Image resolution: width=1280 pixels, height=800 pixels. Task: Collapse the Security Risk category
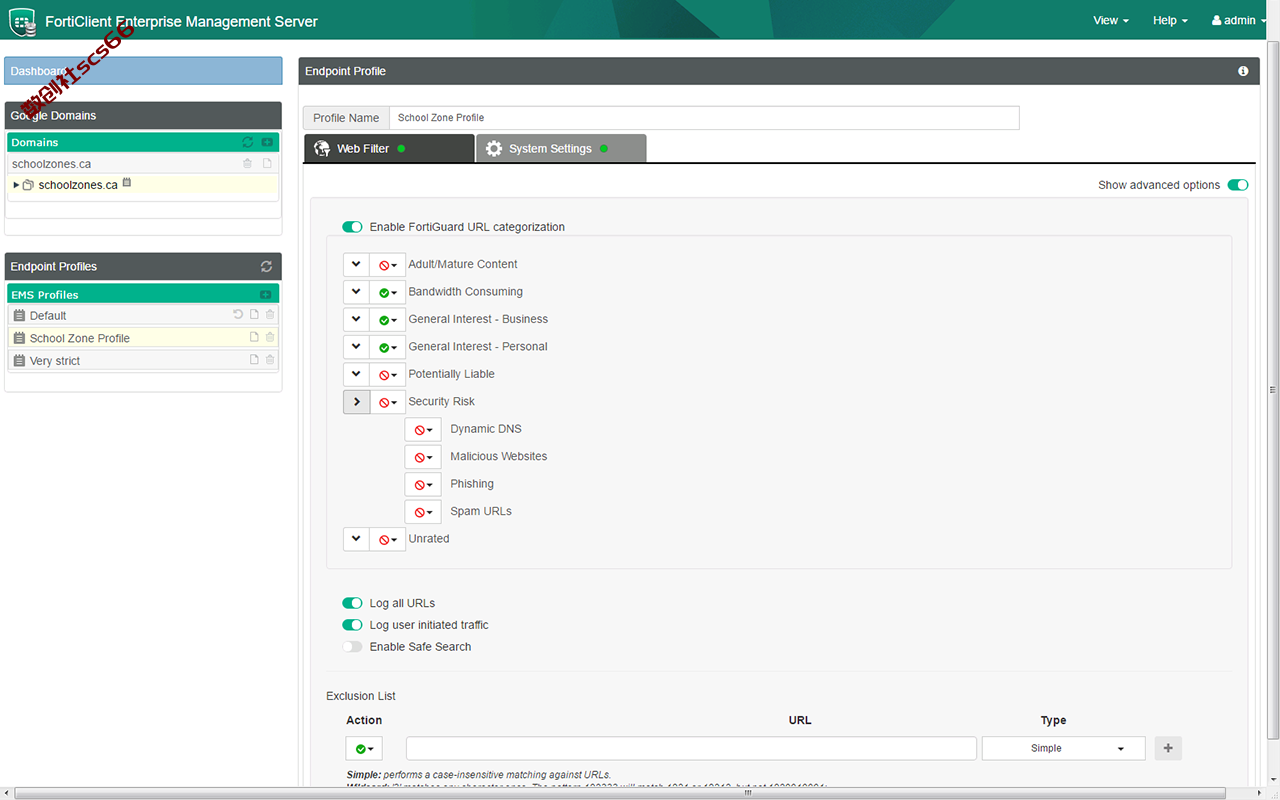click(x=356, y=401)
